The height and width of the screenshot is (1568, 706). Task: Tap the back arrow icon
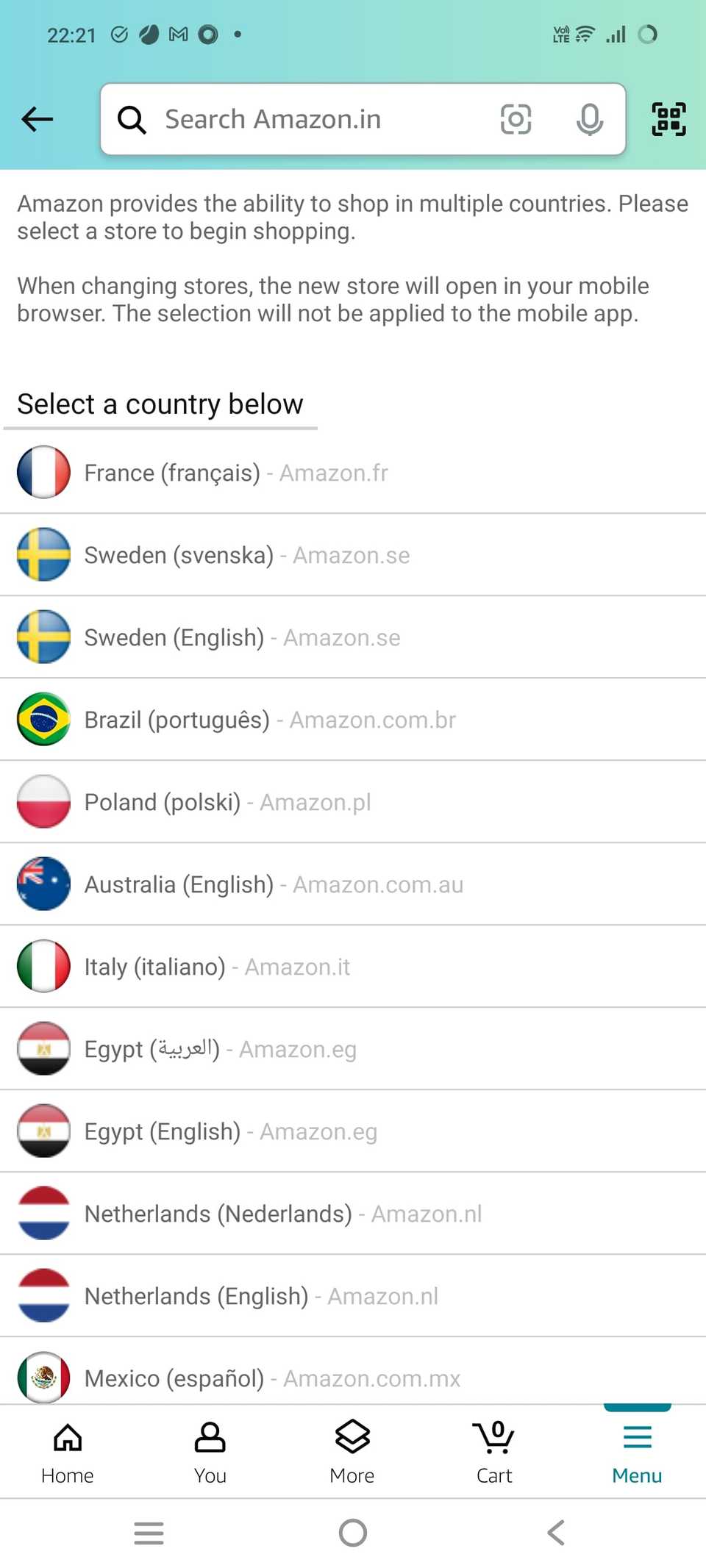(38, 119)
